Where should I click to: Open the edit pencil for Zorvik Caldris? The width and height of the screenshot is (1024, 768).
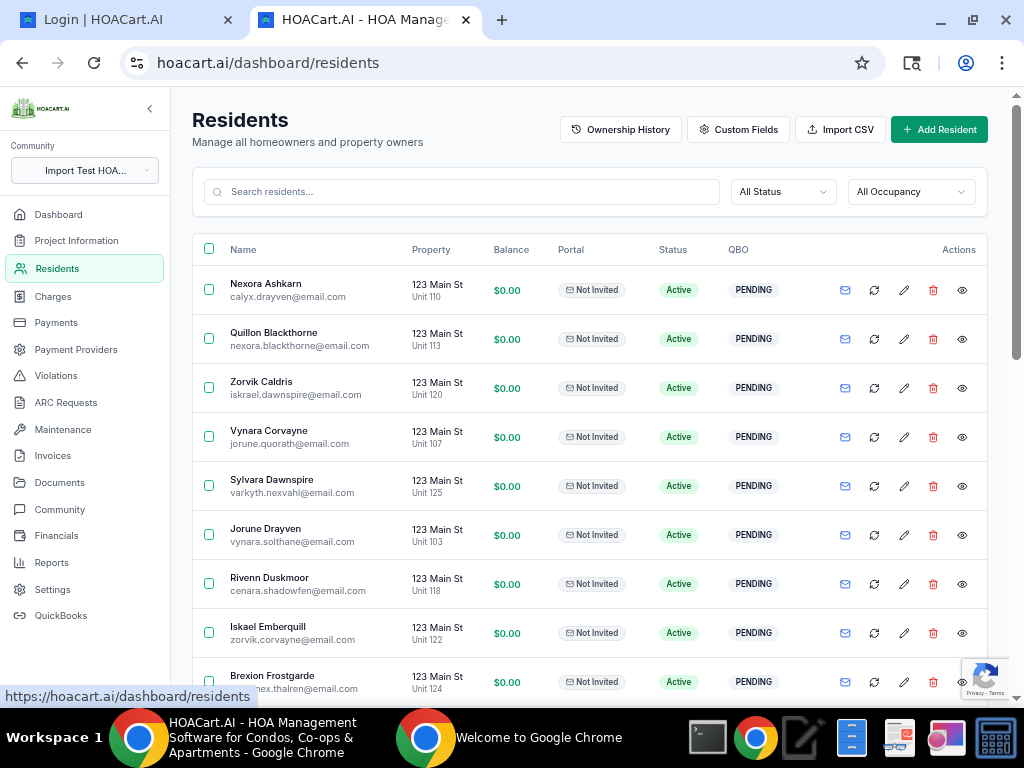pos(904,388)
